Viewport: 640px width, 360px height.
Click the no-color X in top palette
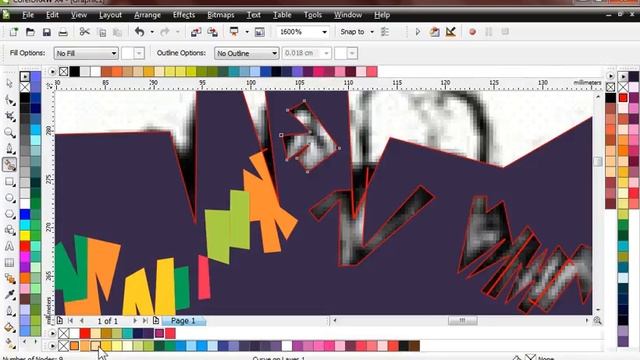point(64,72)
